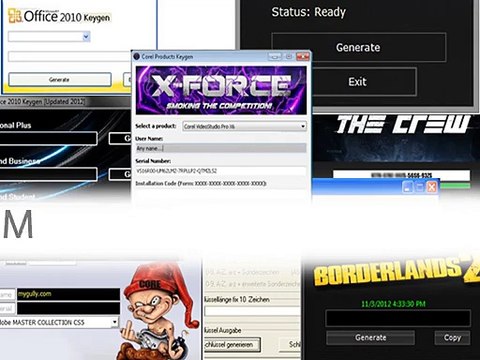Click the name field containing myguly.com
Image resolution: width=480 pixels, height=360 pixels.
point(68,294)
